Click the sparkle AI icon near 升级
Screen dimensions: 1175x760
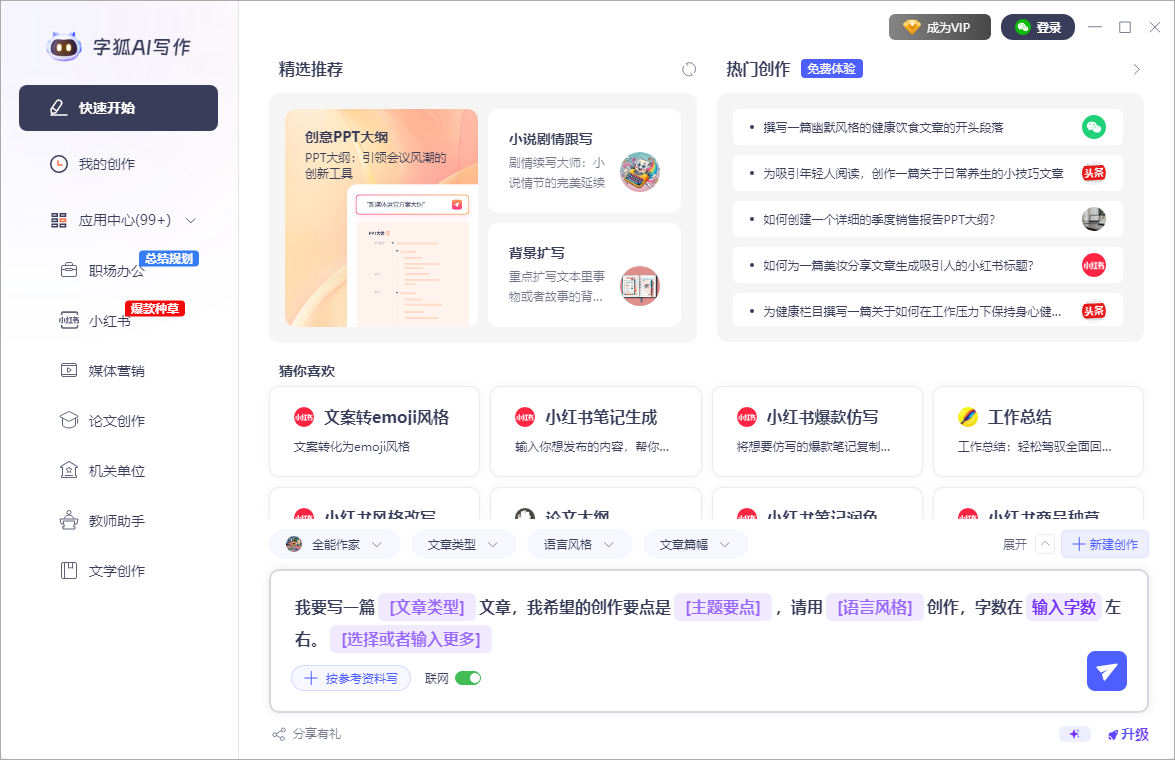point(1075,735)
